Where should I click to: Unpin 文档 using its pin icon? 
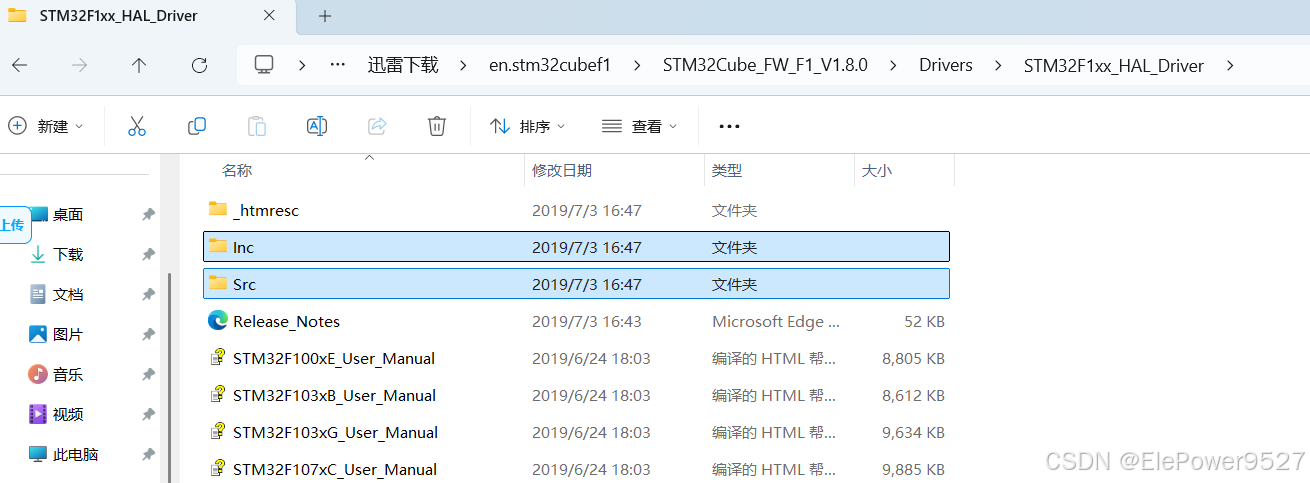click(148, 295)
